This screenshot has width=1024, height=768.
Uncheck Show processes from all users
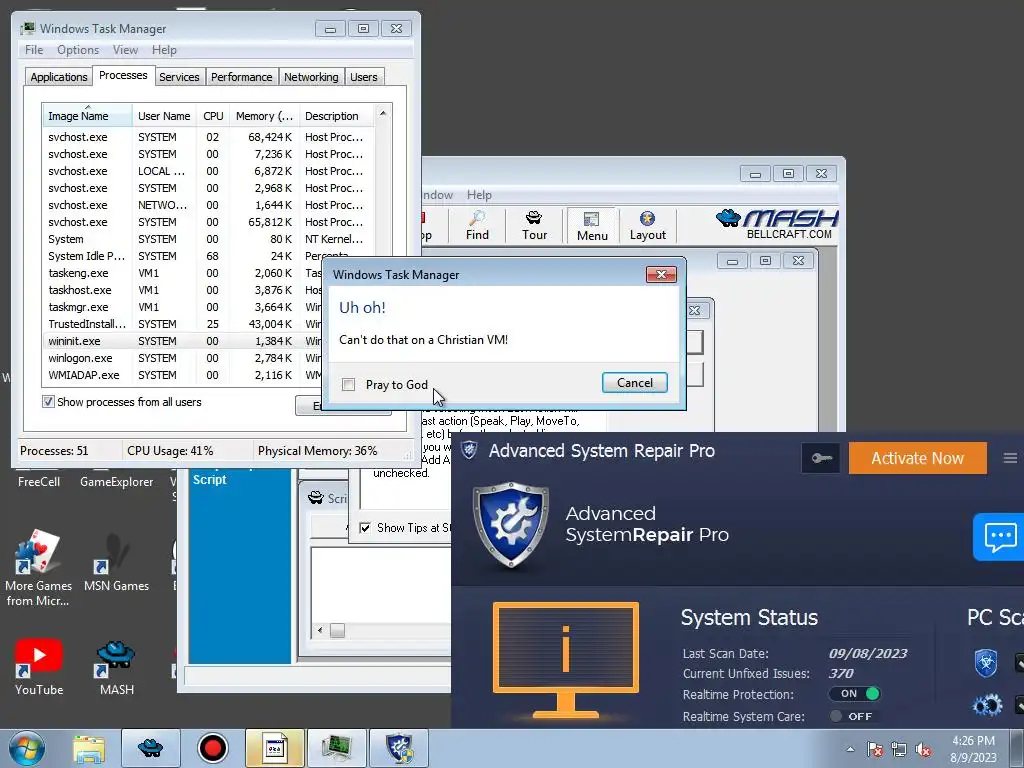[48, 402]
